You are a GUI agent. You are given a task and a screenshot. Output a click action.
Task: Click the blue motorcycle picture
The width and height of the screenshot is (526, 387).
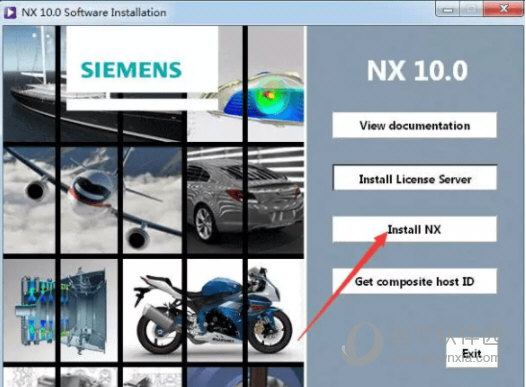[214, 311]
